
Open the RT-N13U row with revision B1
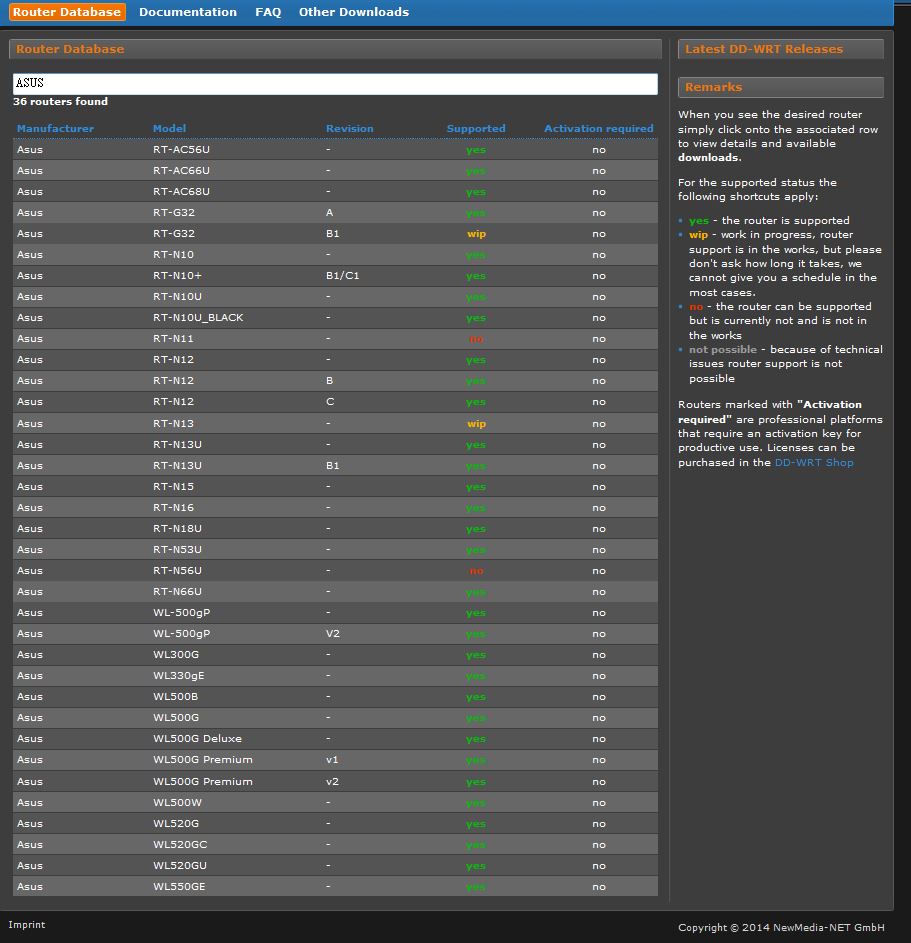coord(335,465)
